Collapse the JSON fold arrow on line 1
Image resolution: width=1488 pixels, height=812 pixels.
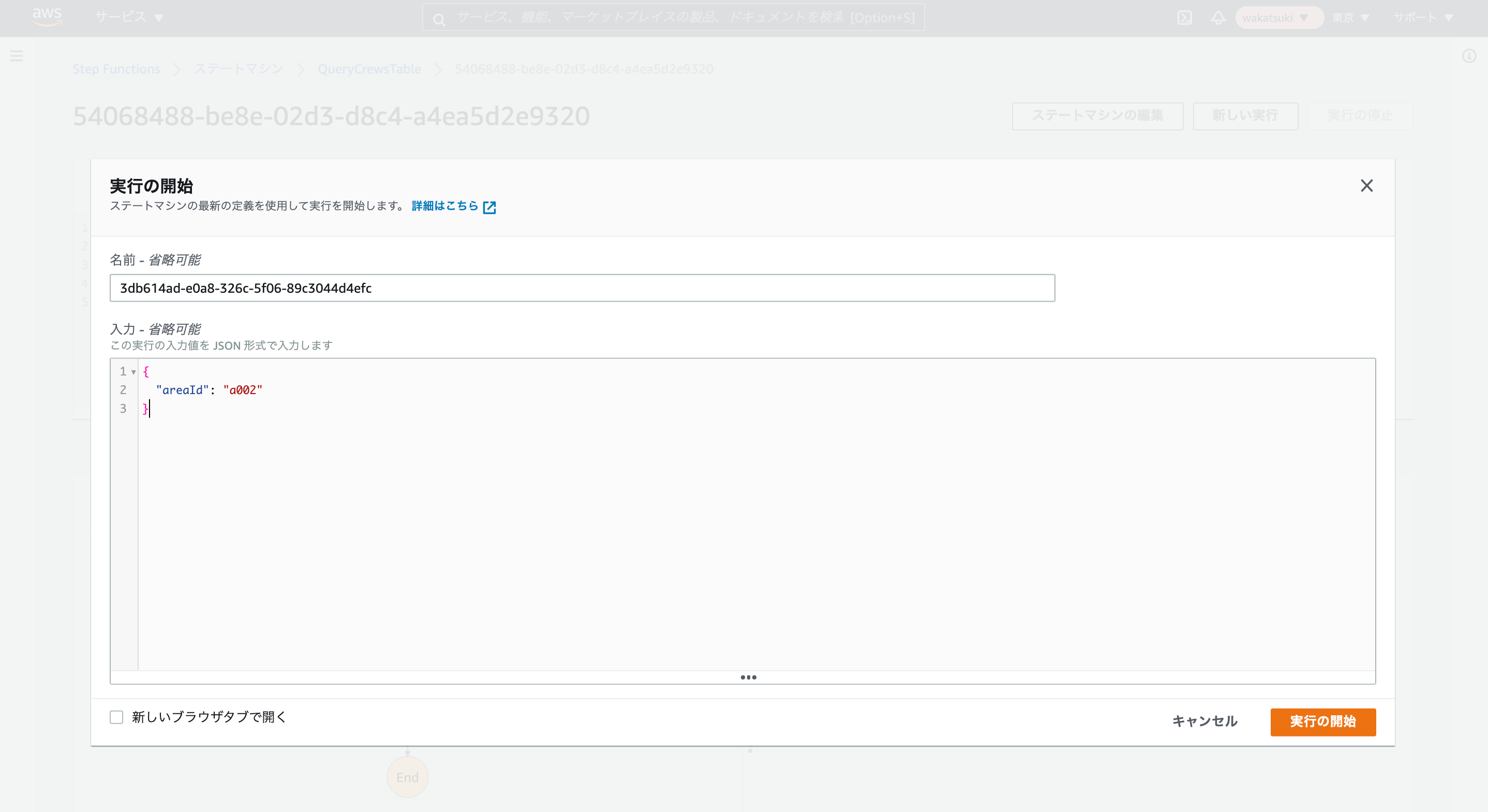[x=133, y=372]
